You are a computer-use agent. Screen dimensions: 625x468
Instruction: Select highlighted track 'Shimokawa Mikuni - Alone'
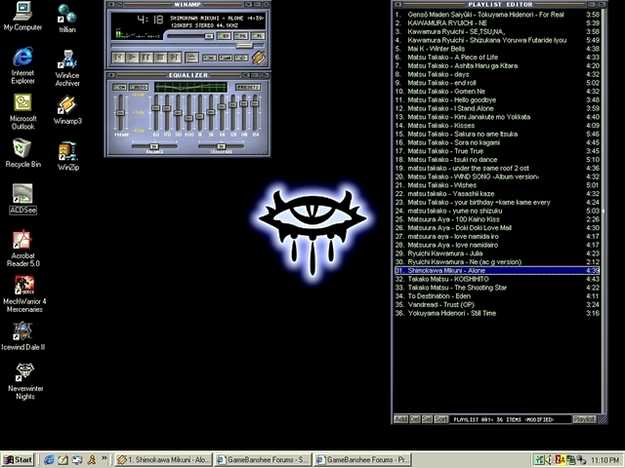tap(497, 270)
